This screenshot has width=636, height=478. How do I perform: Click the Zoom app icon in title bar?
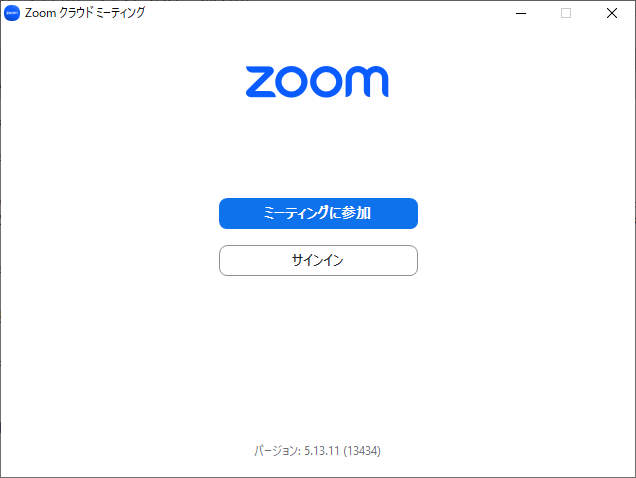pos(12,13)
